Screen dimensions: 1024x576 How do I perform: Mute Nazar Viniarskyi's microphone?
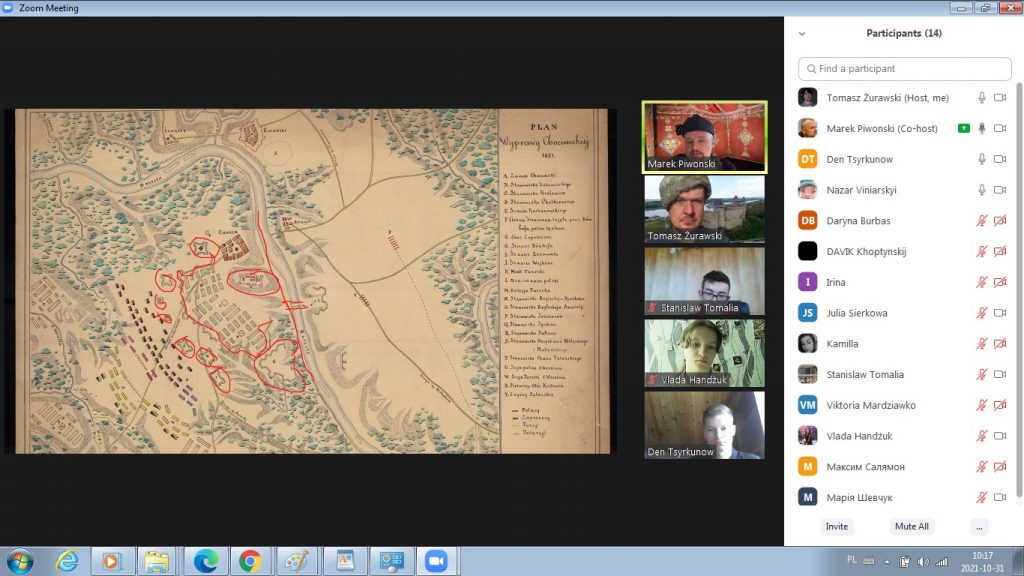click(x=982, y=190)
